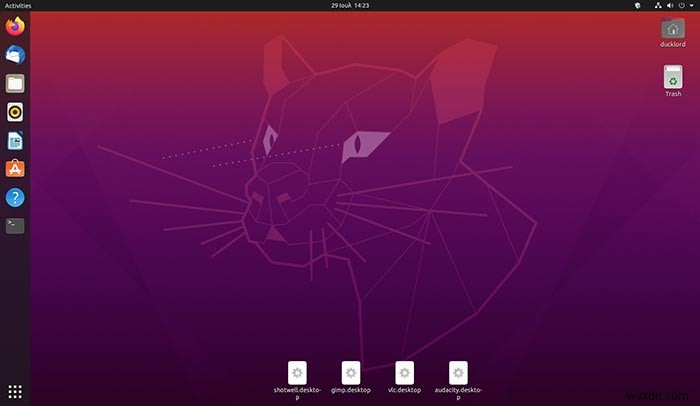Click the volume icon in top bar
Screen dimensions: 700x406
click(670, 5)
